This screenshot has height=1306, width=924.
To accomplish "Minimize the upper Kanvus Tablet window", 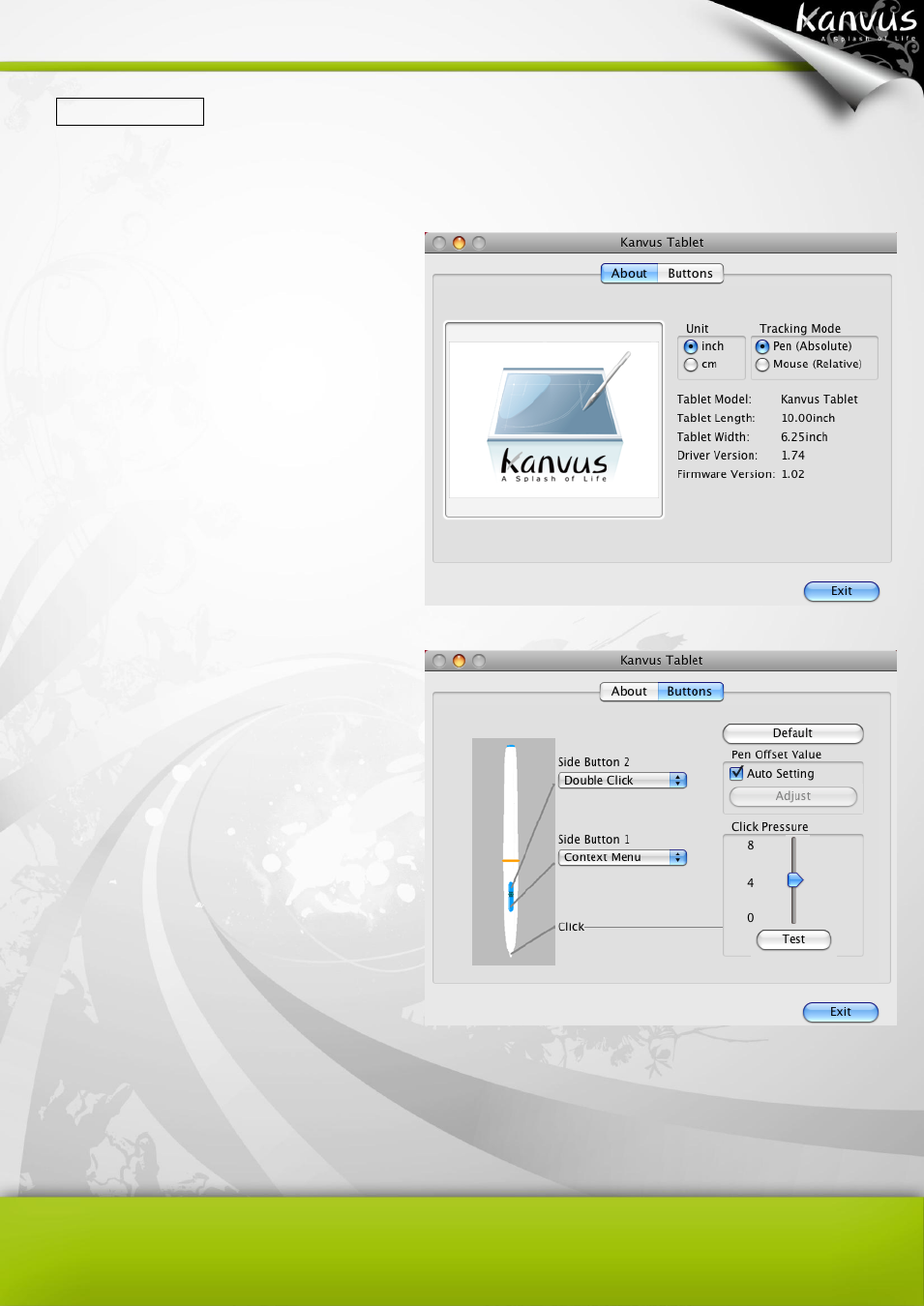I will [459, 243].
